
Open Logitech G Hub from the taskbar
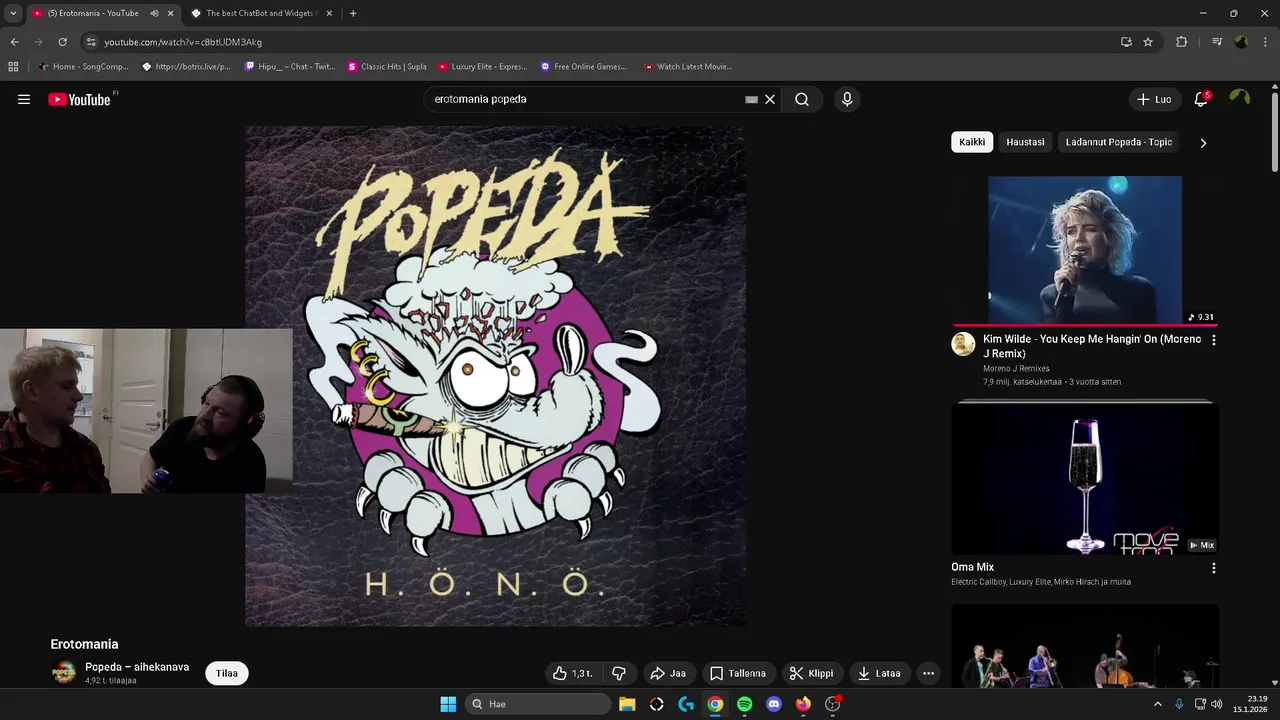pos(686,704)
